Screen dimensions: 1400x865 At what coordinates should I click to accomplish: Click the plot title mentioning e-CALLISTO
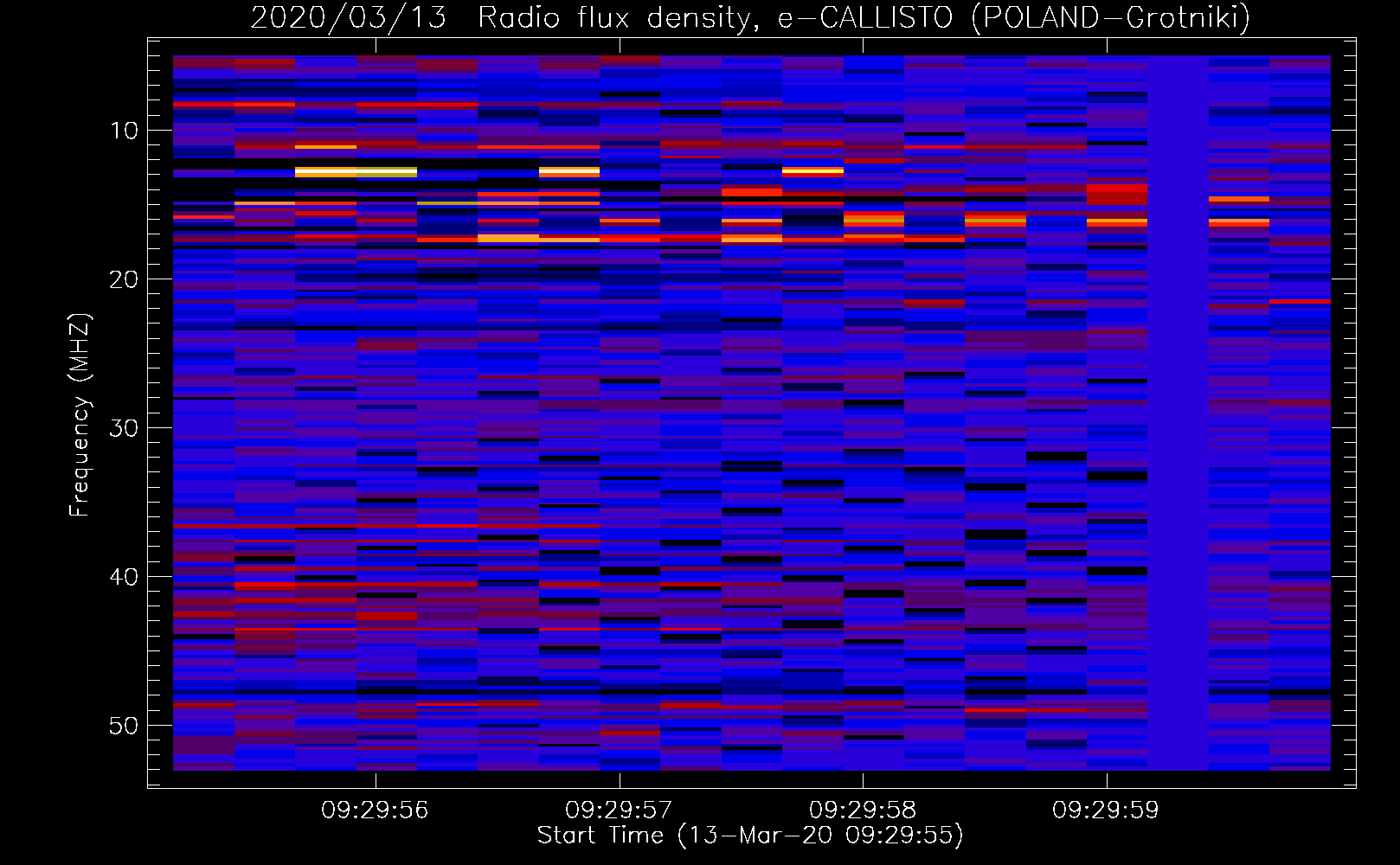pos(750,17)
